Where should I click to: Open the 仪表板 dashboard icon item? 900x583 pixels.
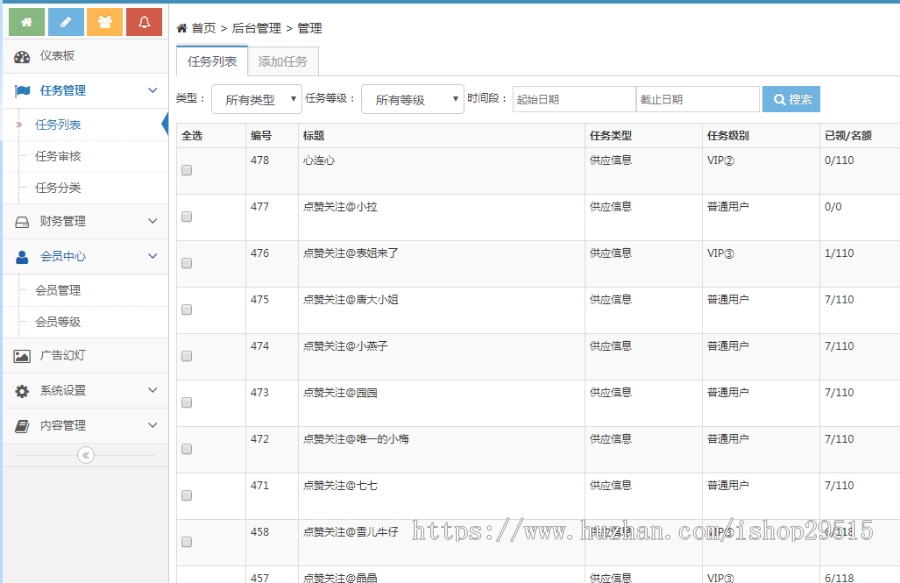(22, 57)
